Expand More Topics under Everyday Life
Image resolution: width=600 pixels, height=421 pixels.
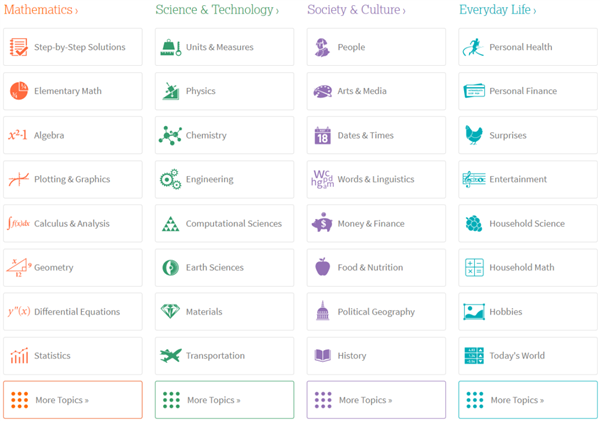tap(528, 400)
